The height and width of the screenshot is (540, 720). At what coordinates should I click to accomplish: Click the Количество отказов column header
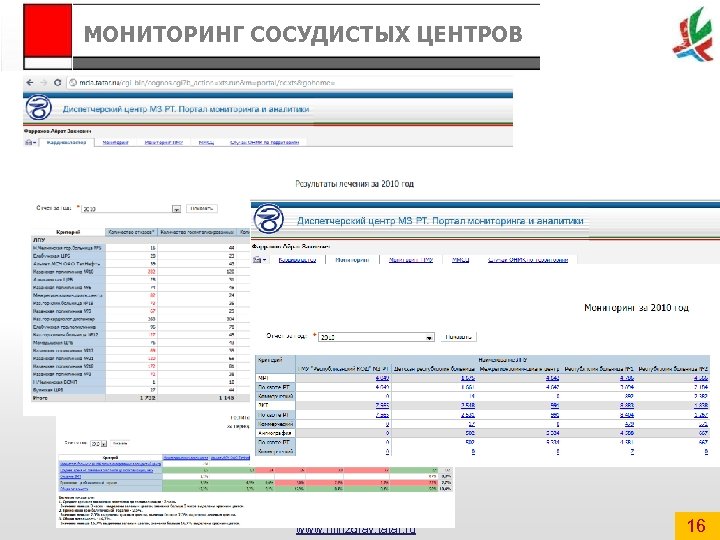131,232
